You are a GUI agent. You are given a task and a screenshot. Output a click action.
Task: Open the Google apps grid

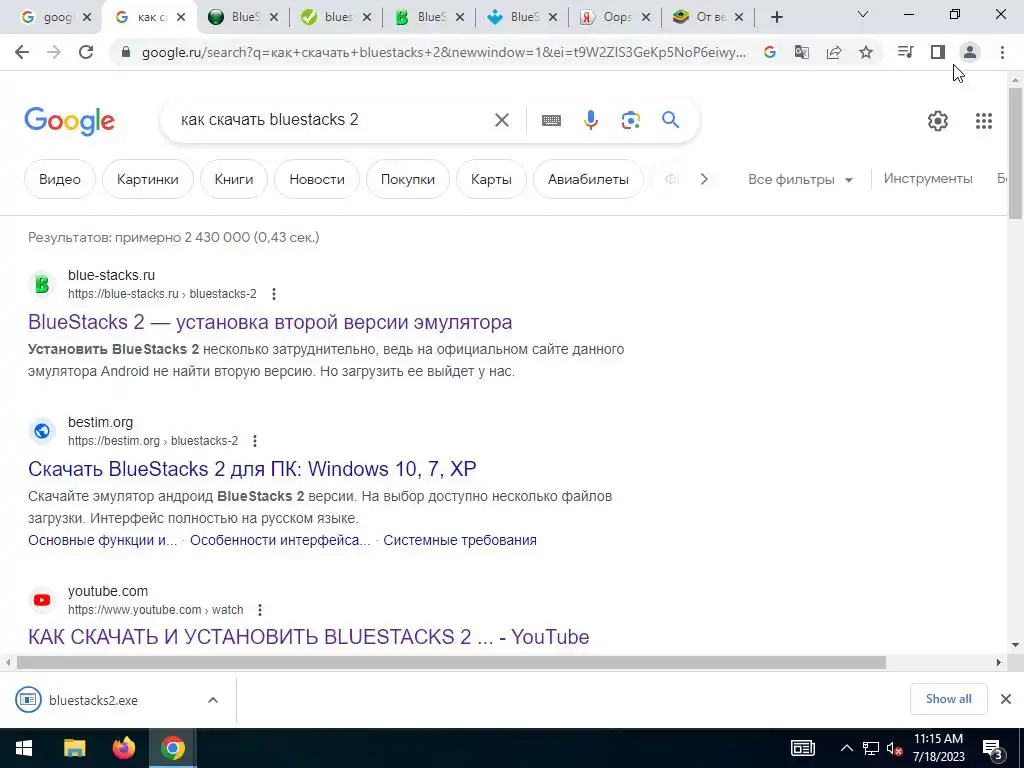click(x=984, y=121)
